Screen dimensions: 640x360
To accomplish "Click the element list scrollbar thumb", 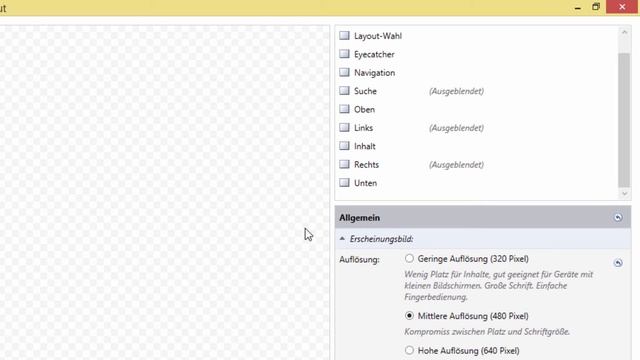I will point(624,120).
